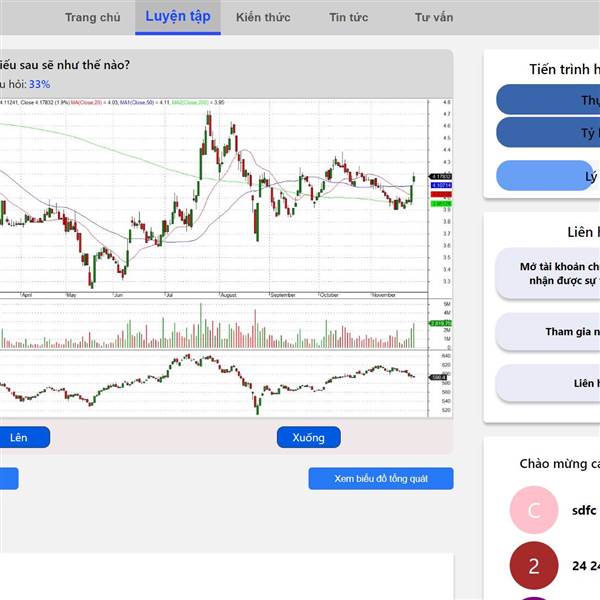Click the green MA value tag

[x=441, y=204]
